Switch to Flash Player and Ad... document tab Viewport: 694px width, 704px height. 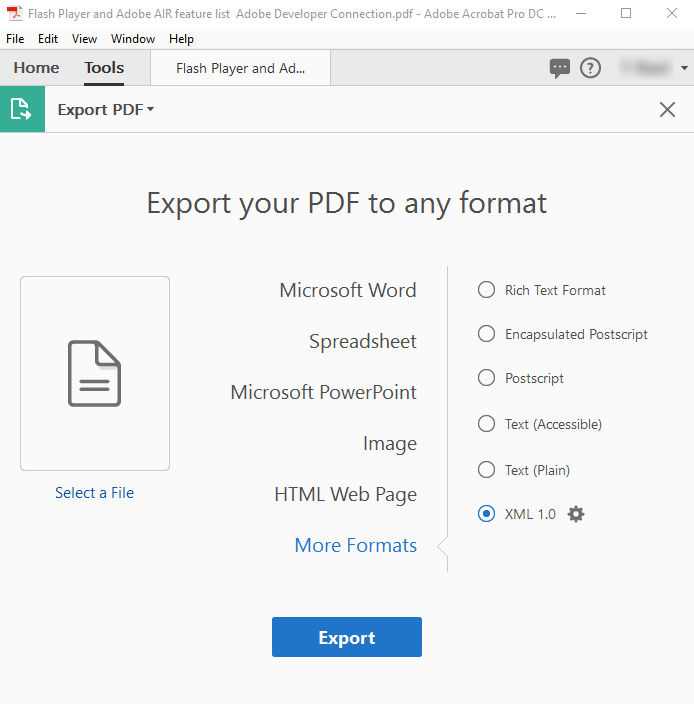pos(241,68)
